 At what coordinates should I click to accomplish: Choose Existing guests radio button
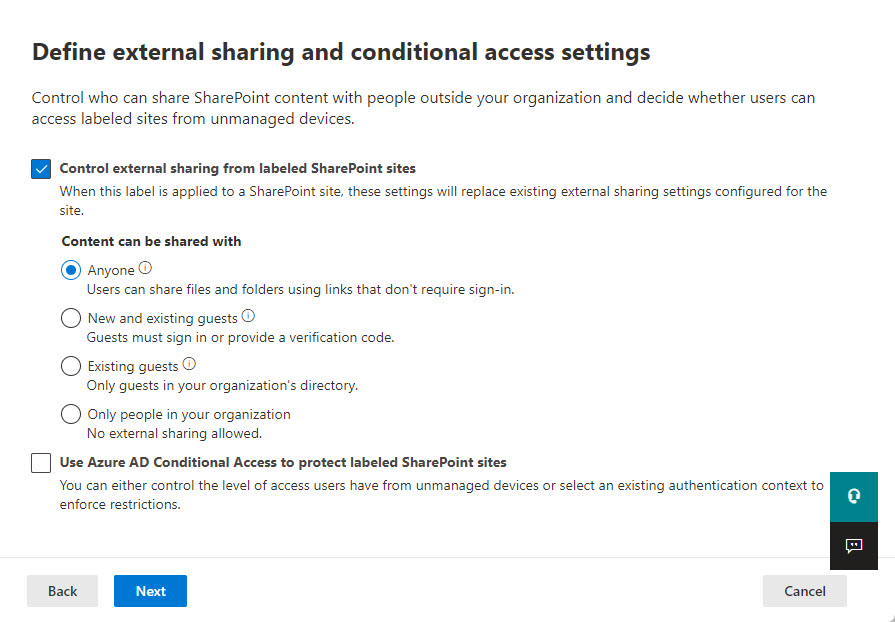pyautogui.click(x=71, y=366)
